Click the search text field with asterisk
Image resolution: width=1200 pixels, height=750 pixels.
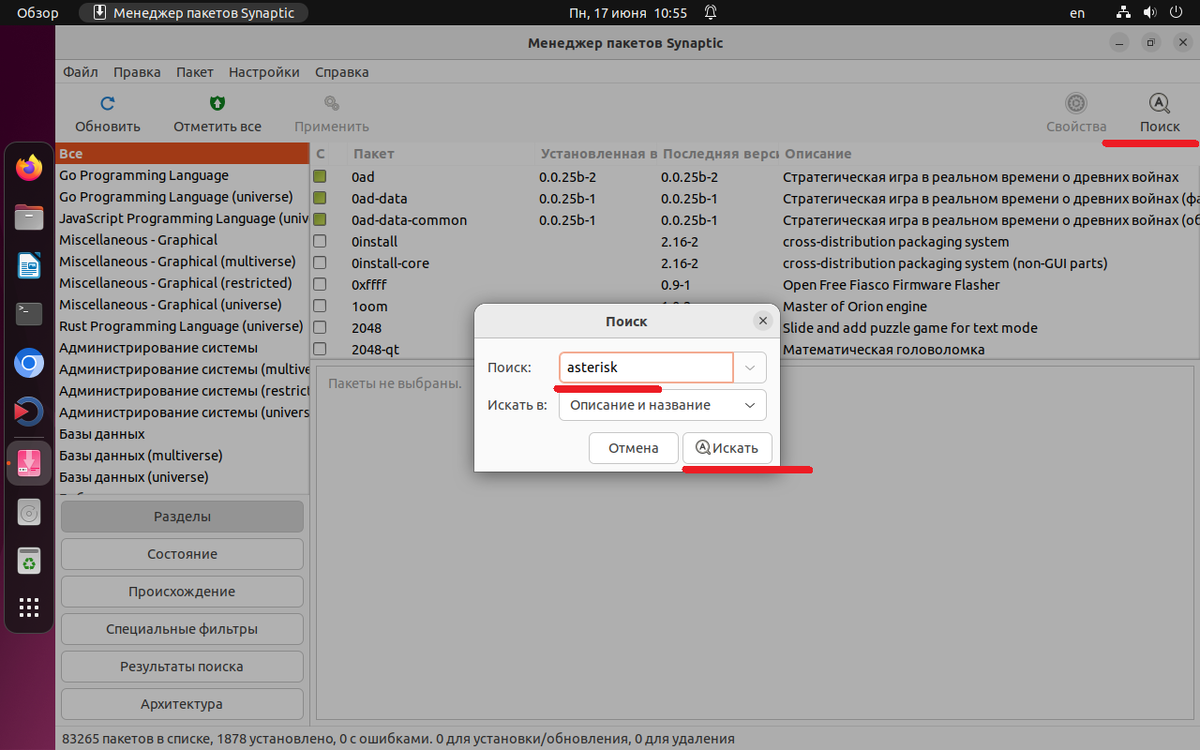tap(646, 367)
